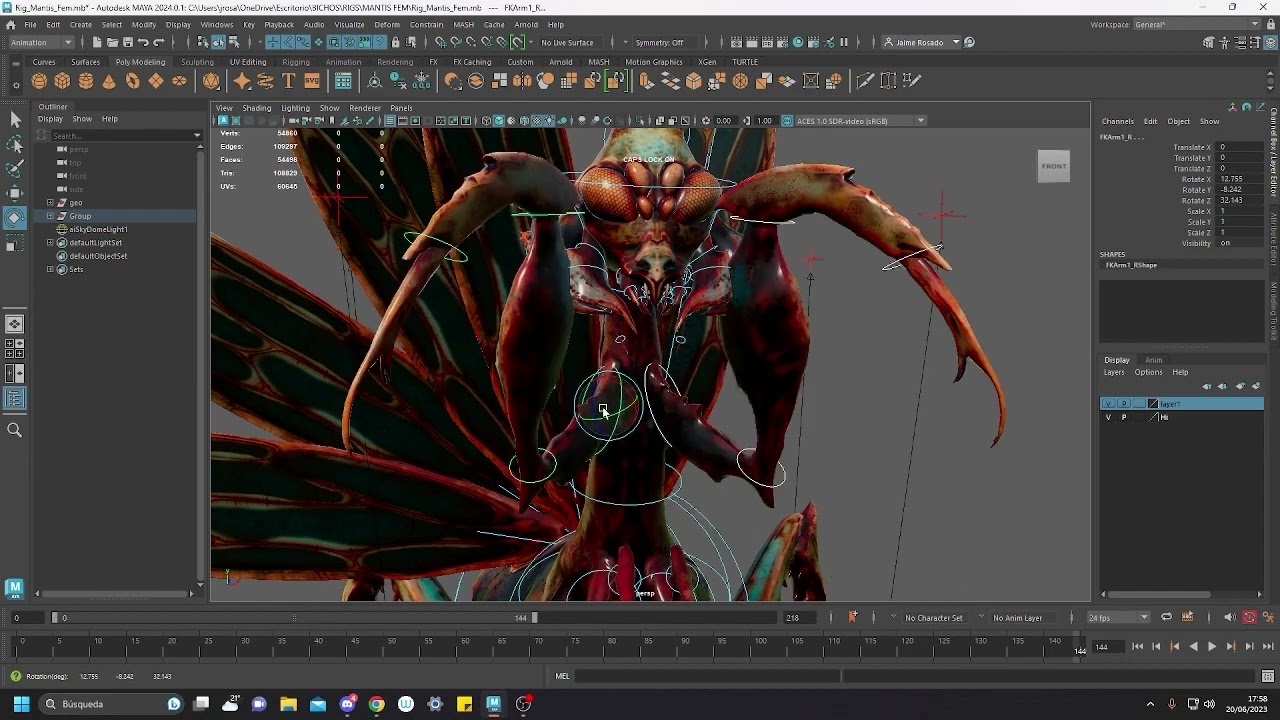Redo the action with the arrow icon
The height and width of the screenshot is (720, 1280).
tap(158, 42)
